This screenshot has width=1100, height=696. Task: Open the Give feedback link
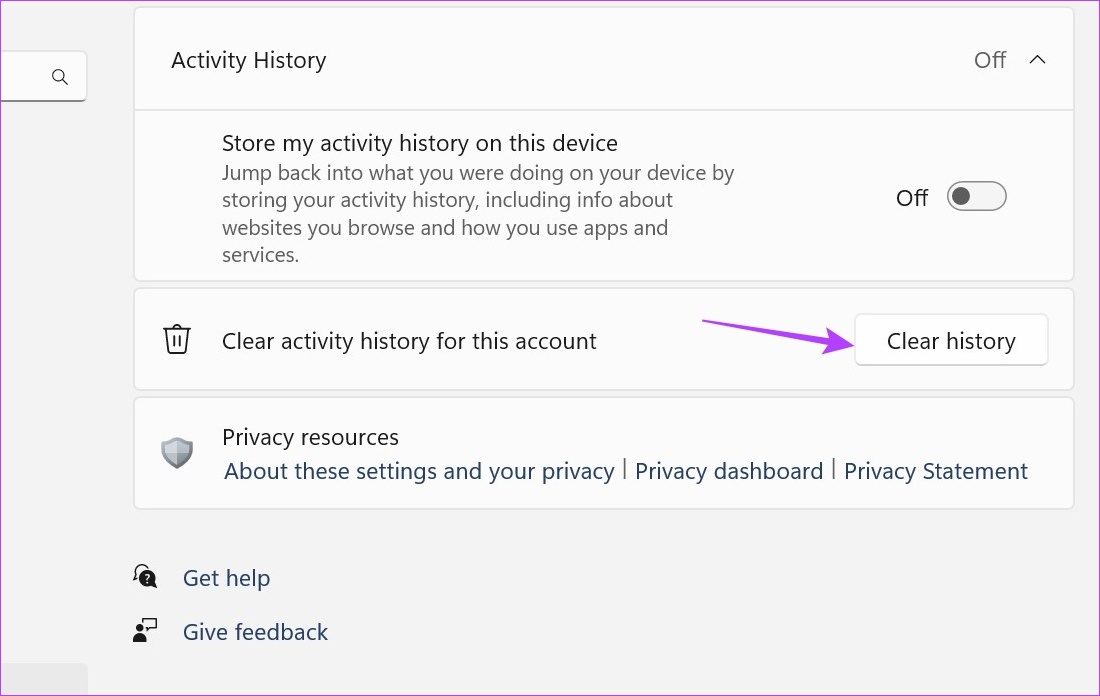pos(255,632)
